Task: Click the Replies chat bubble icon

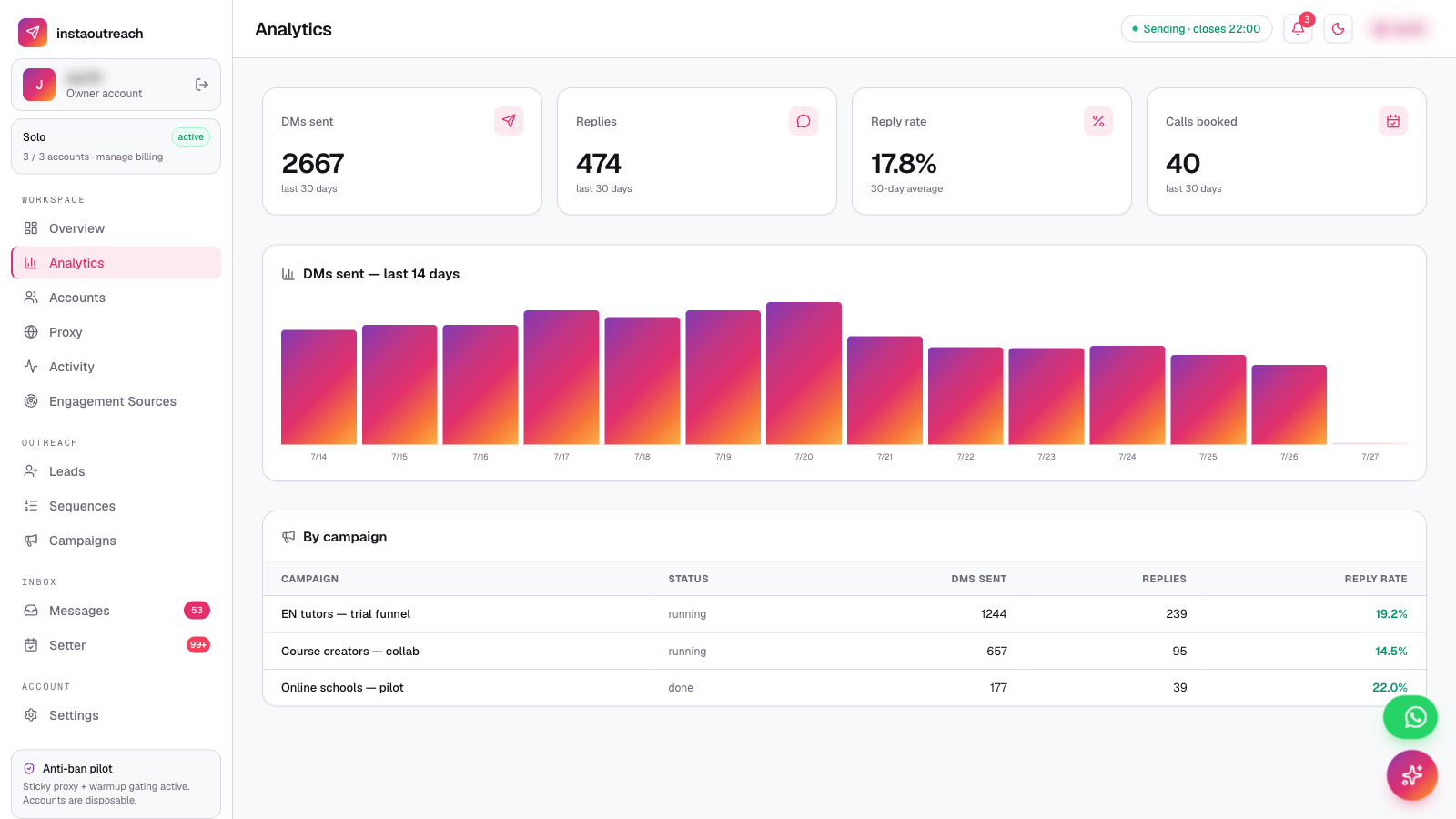Action: click(804, 121)
